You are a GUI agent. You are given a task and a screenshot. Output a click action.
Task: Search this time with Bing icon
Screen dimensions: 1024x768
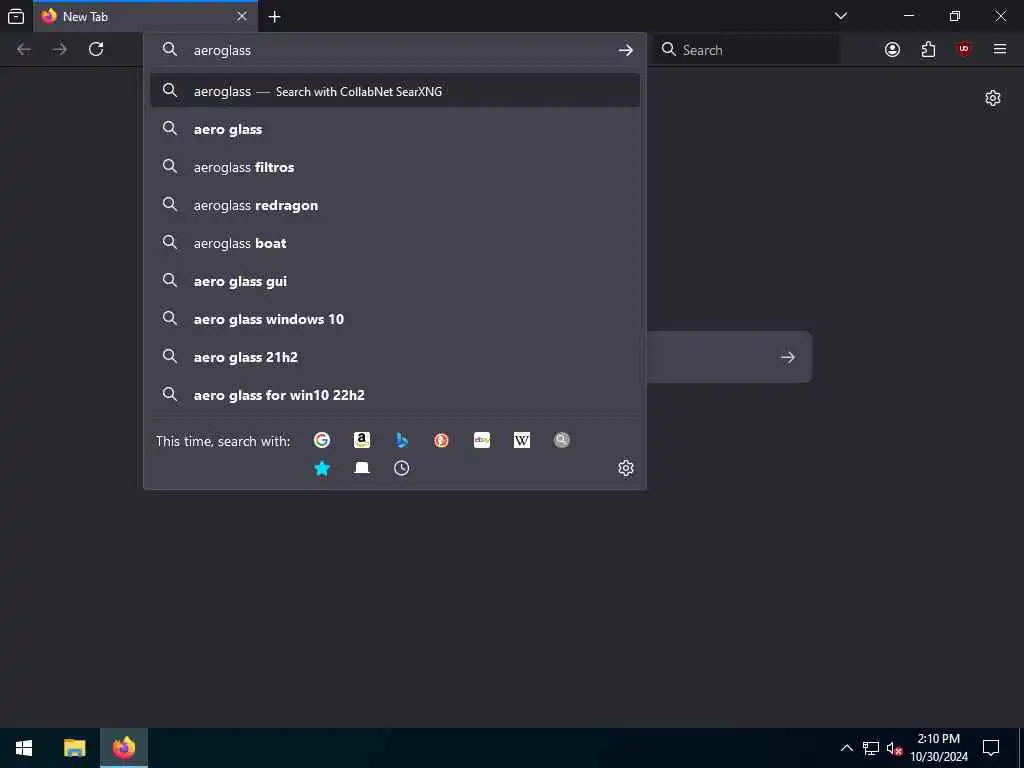pos(402,440)
